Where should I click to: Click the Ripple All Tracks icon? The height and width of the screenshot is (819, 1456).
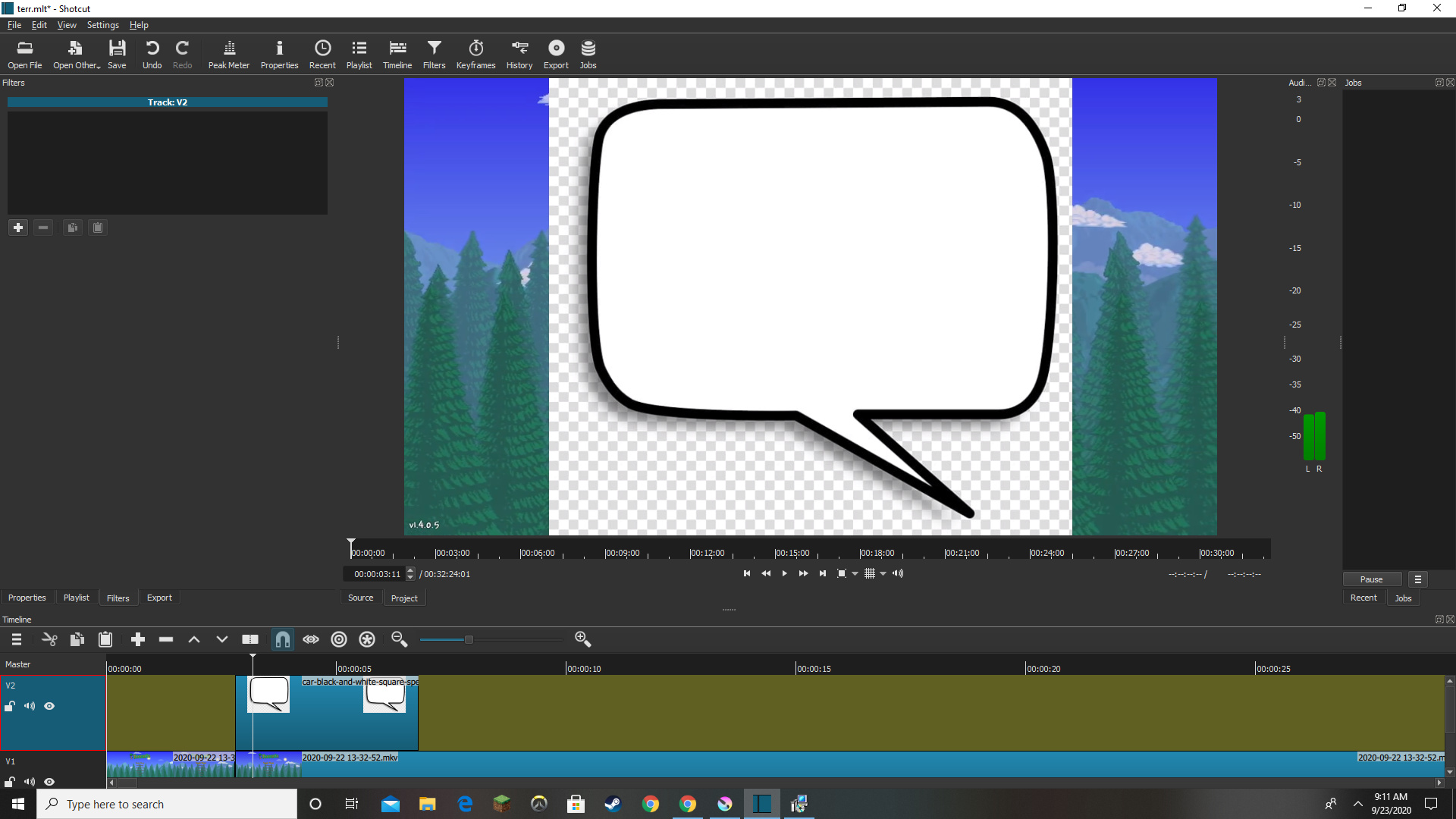click(x=367, y=639)
